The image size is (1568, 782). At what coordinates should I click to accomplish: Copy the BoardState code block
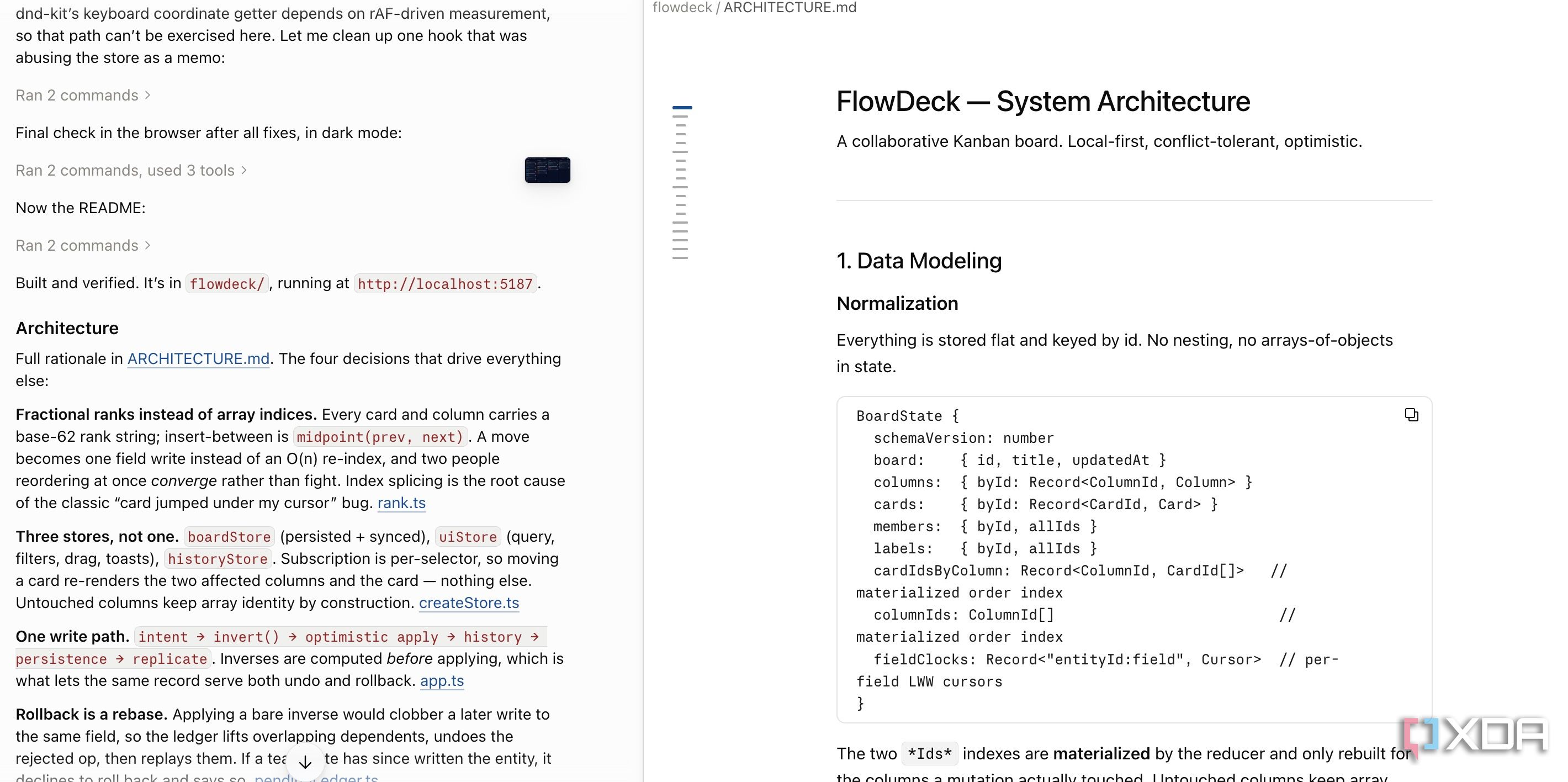1411,415
